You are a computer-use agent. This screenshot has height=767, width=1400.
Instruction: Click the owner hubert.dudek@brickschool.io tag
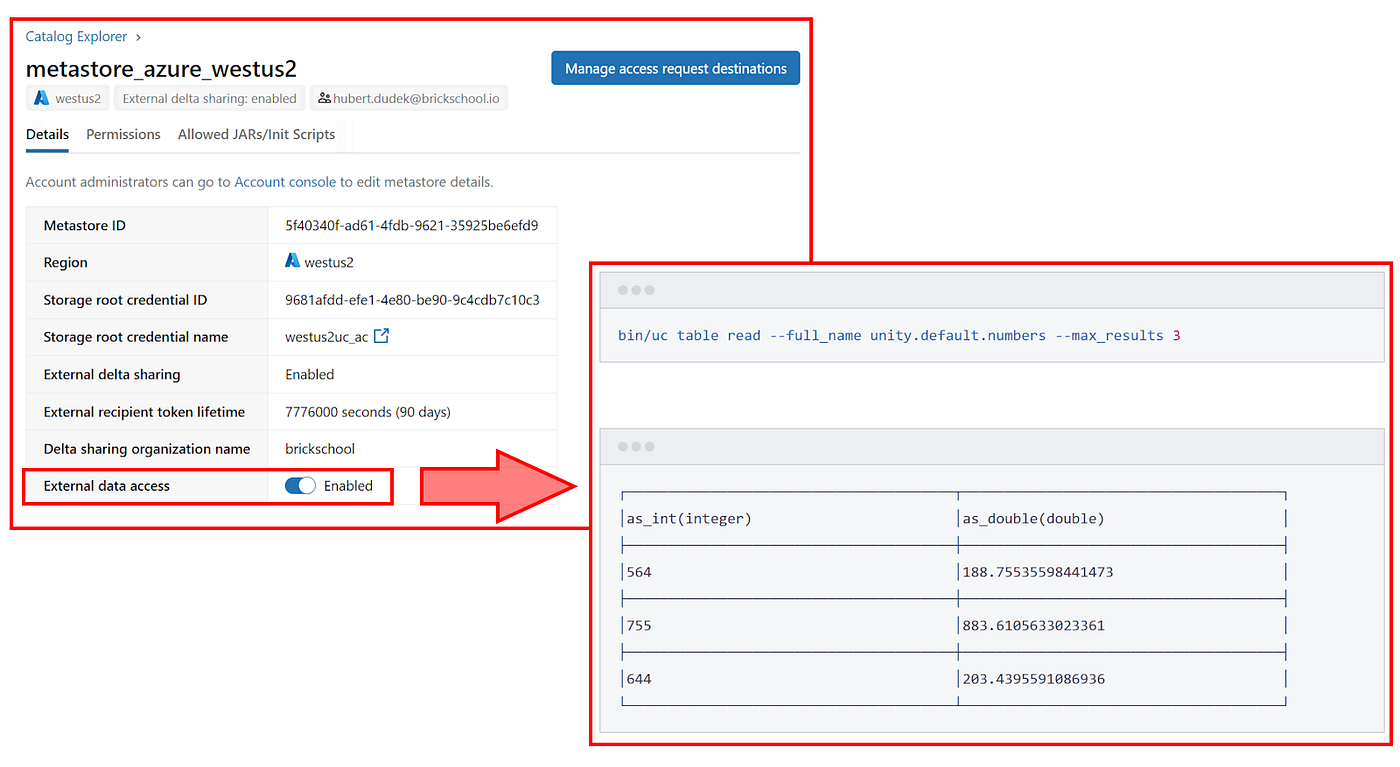coord(410,98)
